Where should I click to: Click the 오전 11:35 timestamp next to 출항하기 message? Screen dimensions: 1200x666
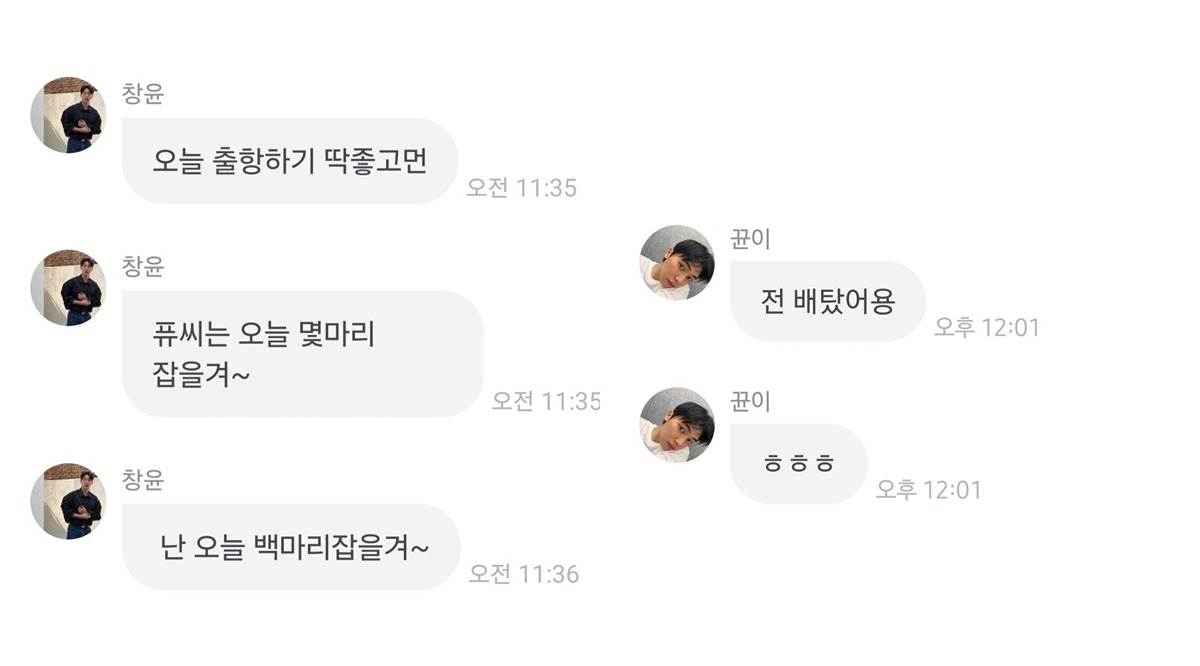tap(522, 188)
